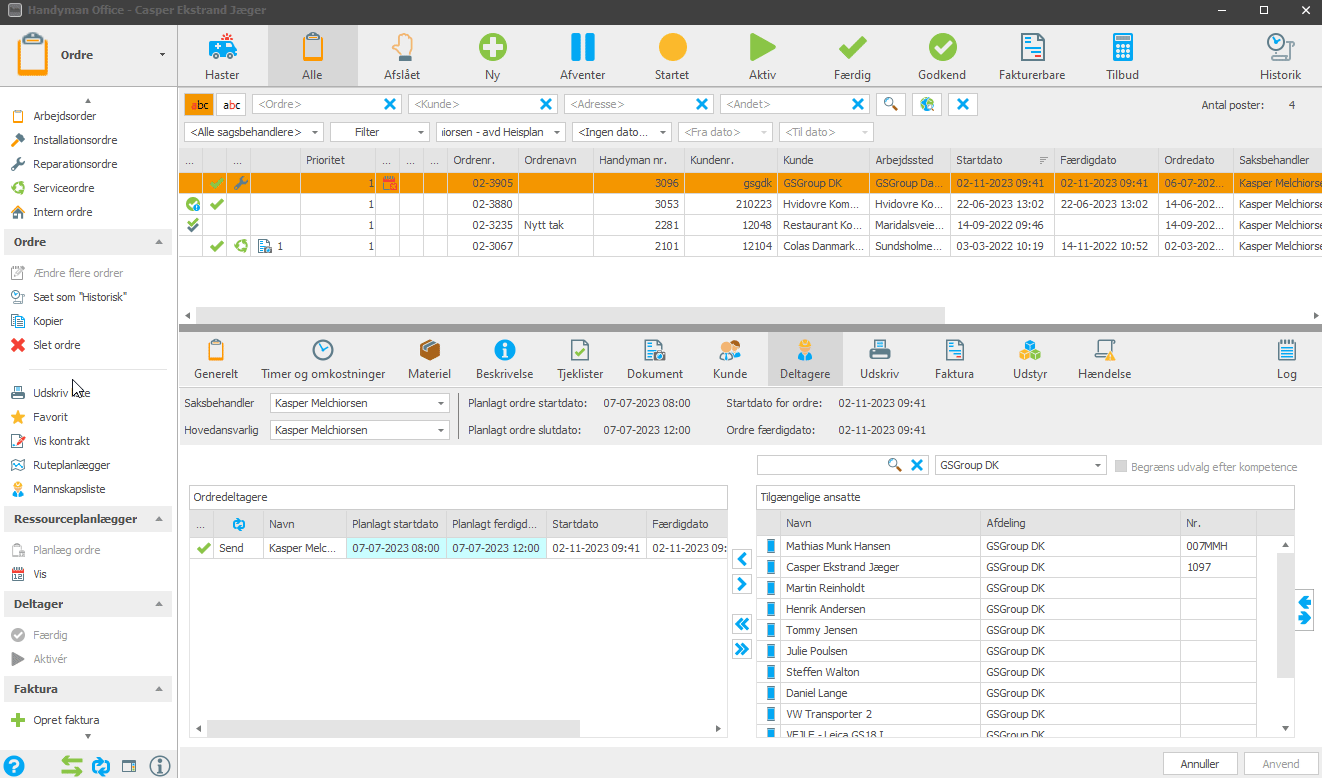1322x778 pixels.
Task: Select order row 02-3880
Action: (x=750, y=204)
